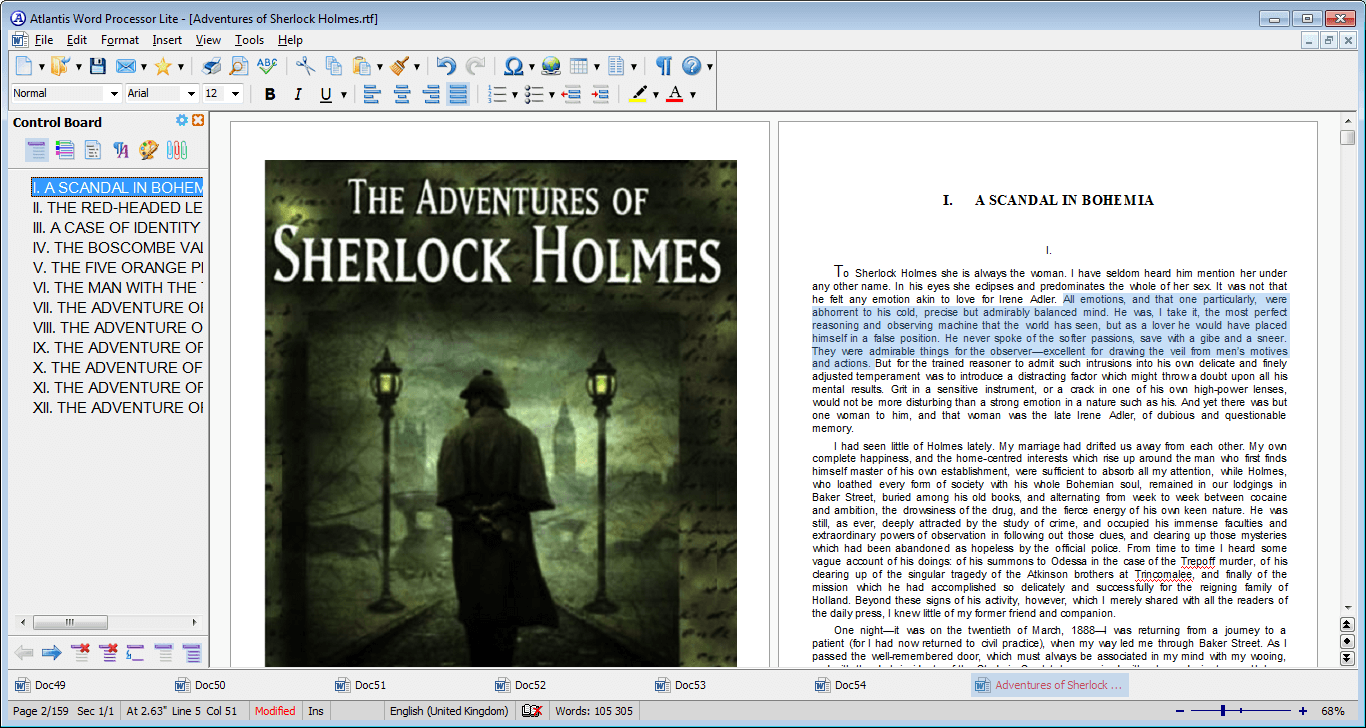
Task: Expand the Arial font name dropdown
Action: (x=189, y=93)
